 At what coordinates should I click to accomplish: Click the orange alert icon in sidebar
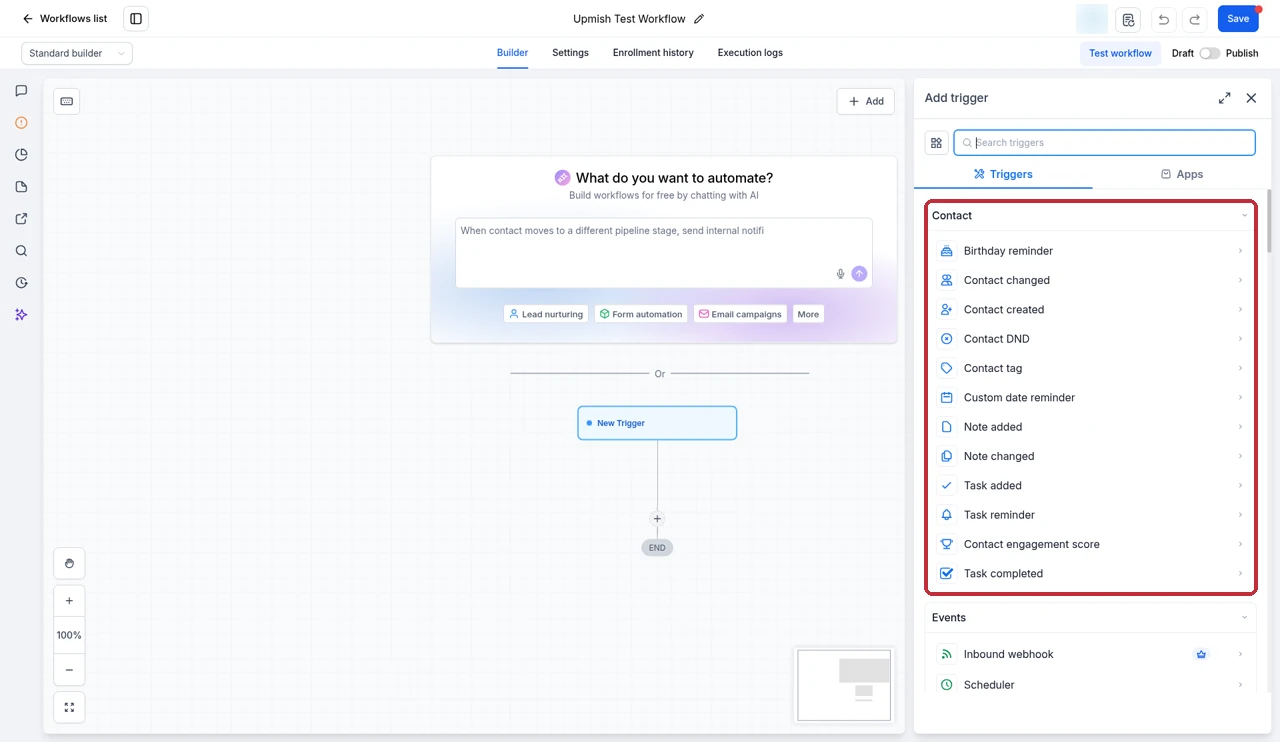(x=21, y=123)
